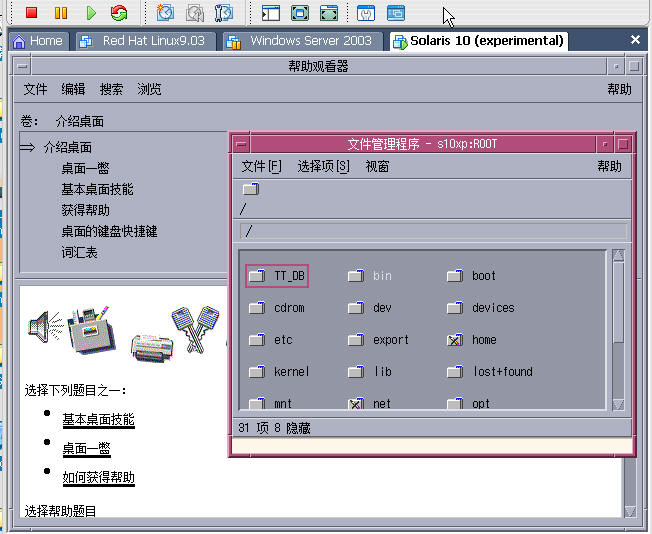Select 桌面的键盘快捷键 in the help topic tree

[x=109, y=231]
